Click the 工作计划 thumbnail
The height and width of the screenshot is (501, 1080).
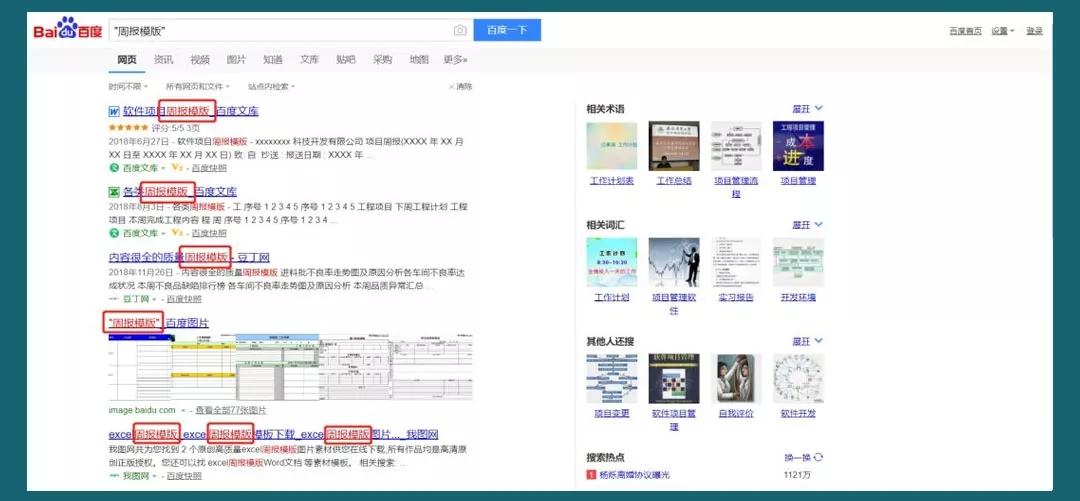[x=612, y=263]
